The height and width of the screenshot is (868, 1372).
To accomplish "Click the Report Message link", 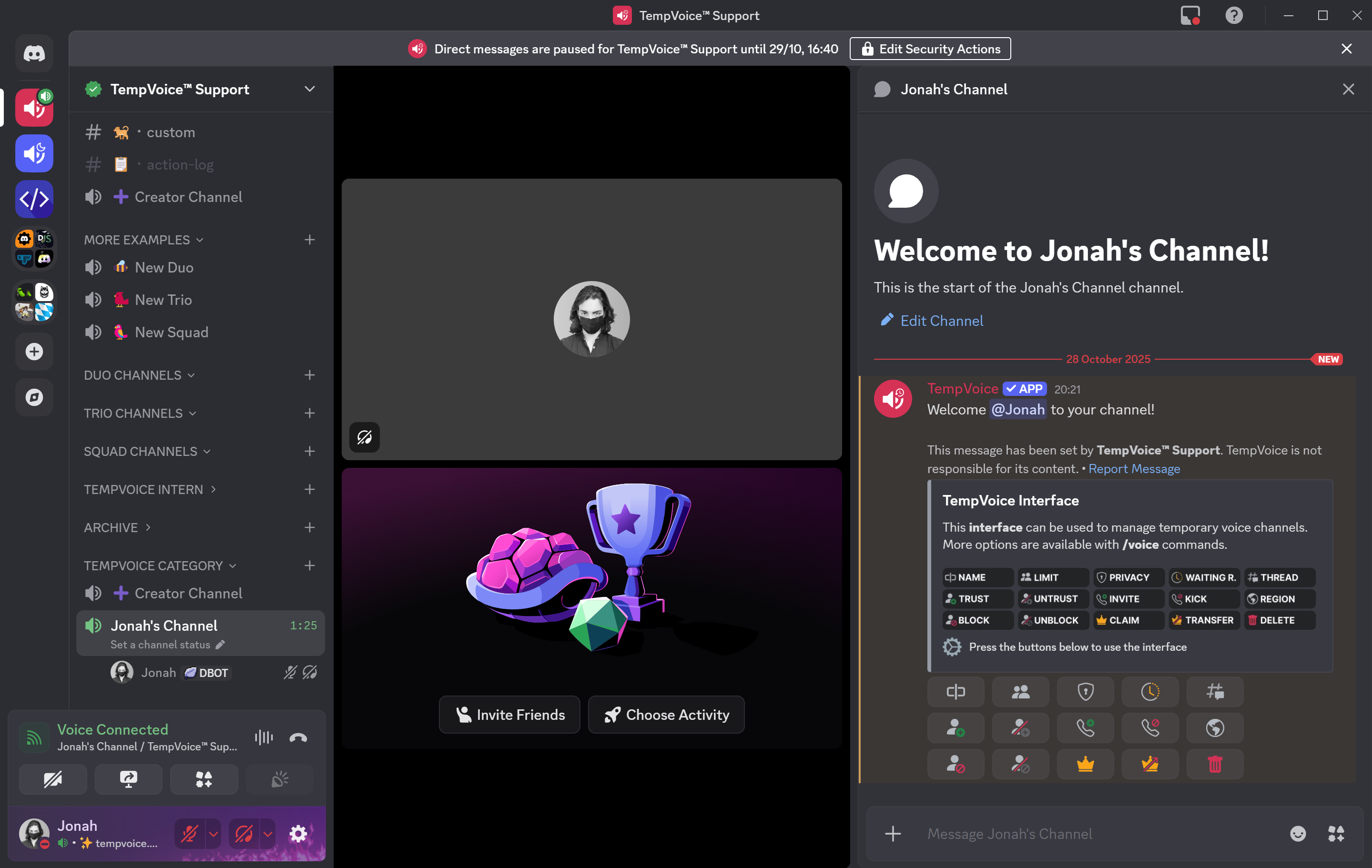I will 1134,469.
